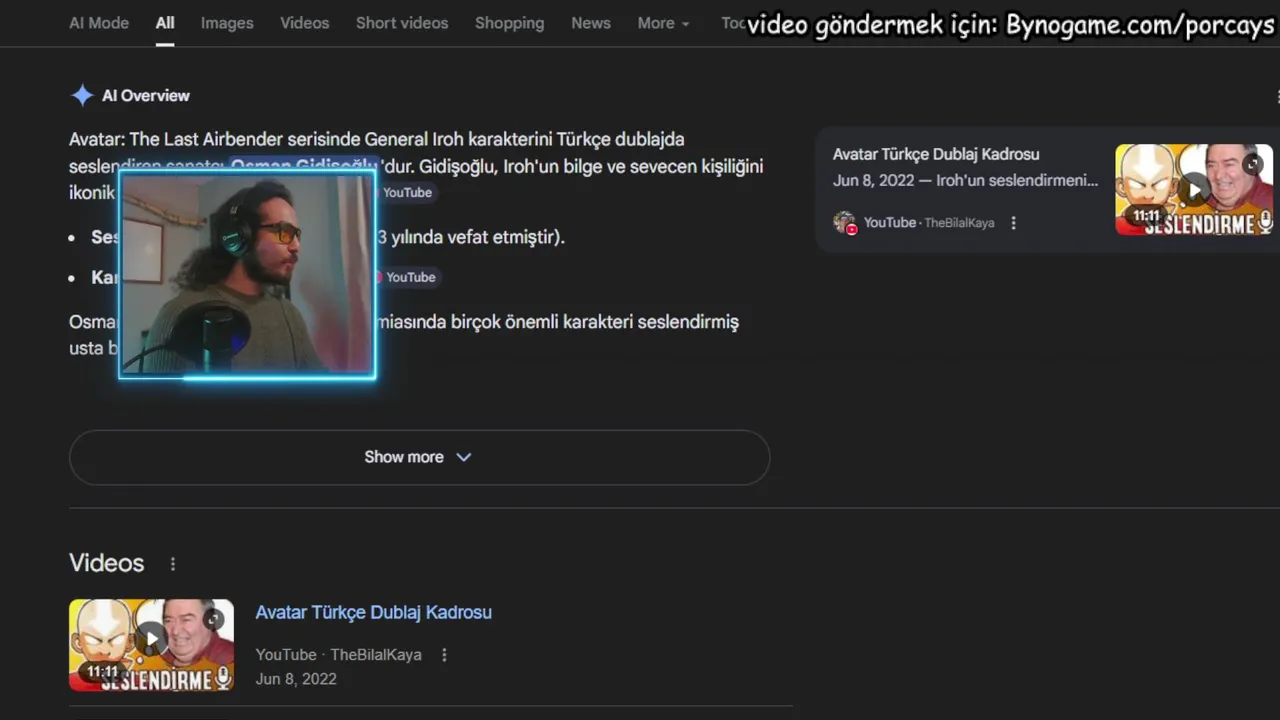Open options menu on TheBilalKaya sidebar card
The height and width of the screenshot is (720, 1280).
(x=1013, y=223)
